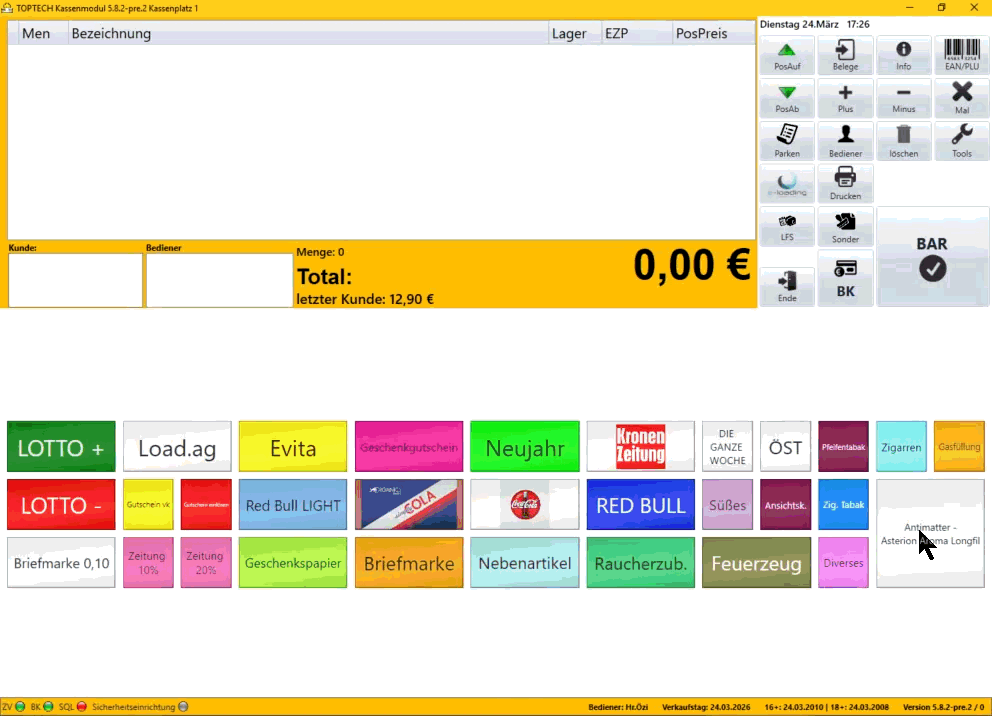Select the Evita tile

pyautogui.click(x=293, y=447)
